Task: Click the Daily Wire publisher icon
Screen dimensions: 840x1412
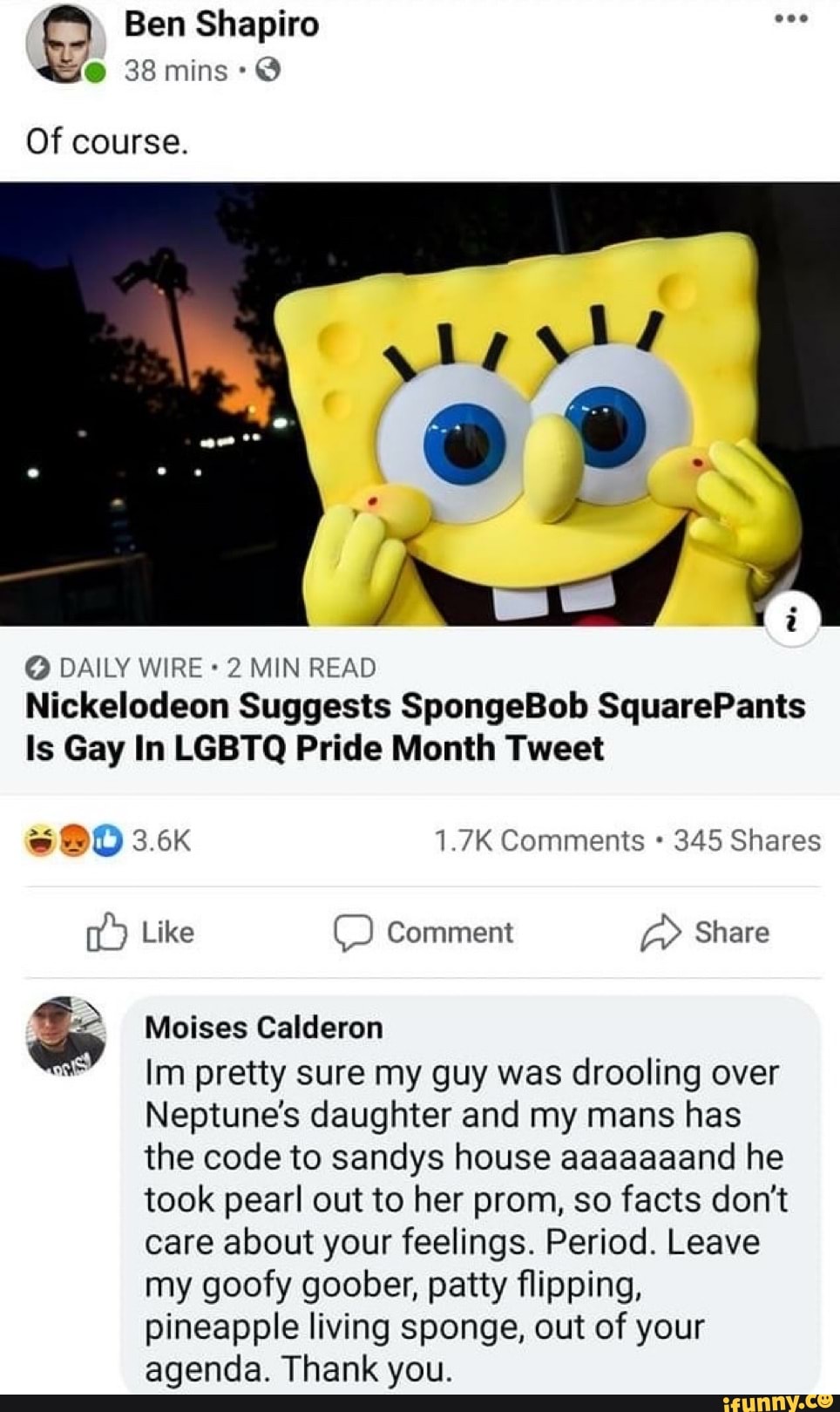Action: pyautogui.click(x=37, y=667)
